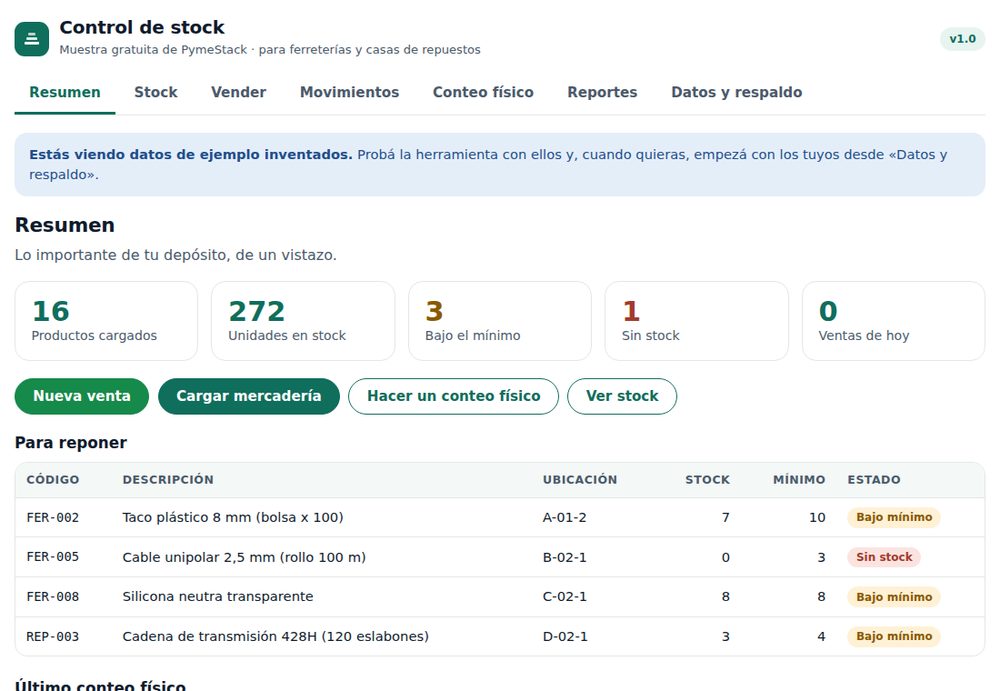This screenshot has height=691, width=1000.
Task: Select the 16 Productos cargados card
Action: [x=106, y=321]
